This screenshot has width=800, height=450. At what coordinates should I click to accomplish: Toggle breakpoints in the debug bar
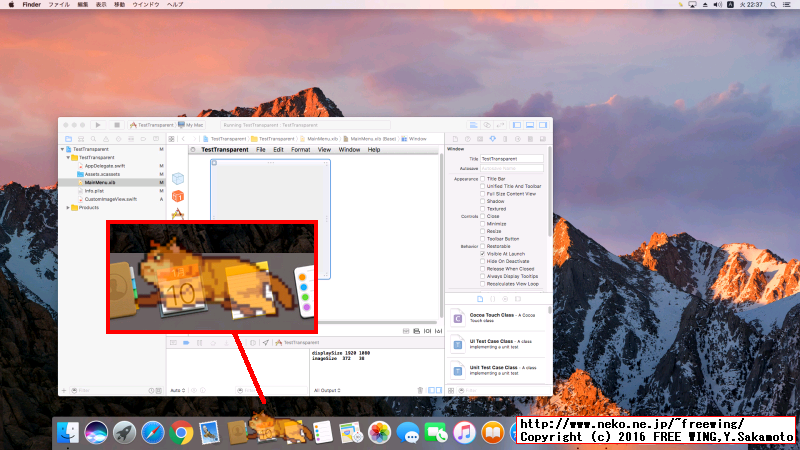pos(186,343)
